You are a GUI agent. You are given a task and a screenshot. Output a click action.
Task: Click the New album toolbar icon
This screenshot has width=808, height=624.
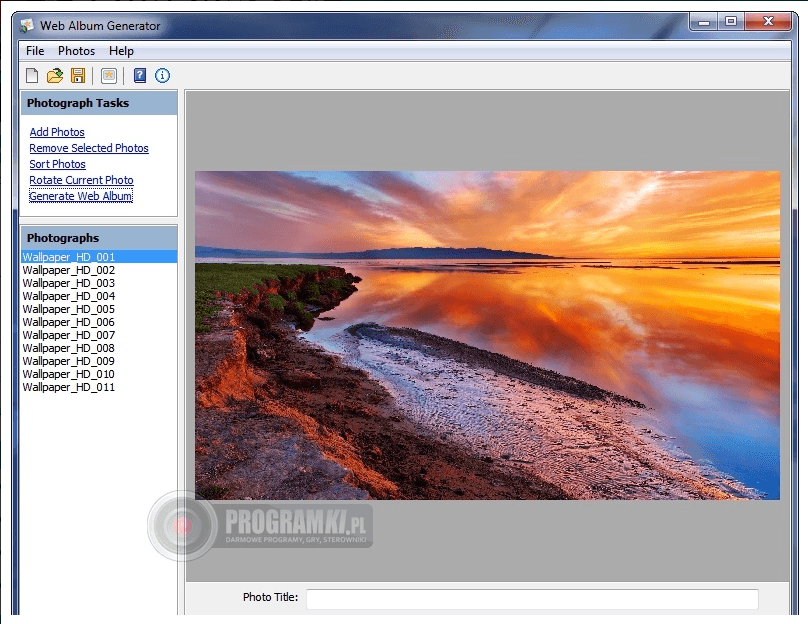[32, 76]
